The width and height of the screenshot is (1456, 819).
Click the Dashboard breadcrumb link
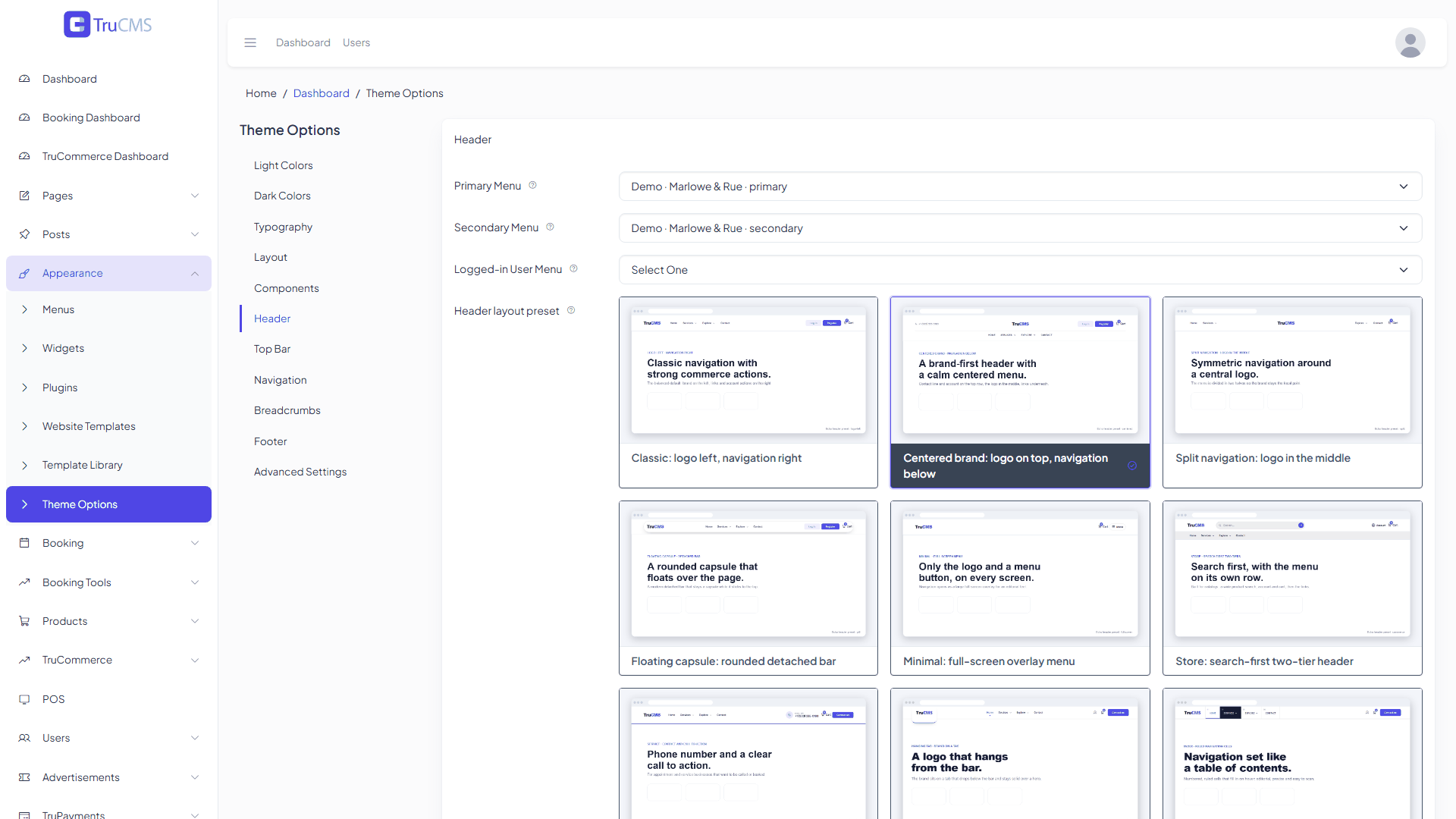pos(322,93)
